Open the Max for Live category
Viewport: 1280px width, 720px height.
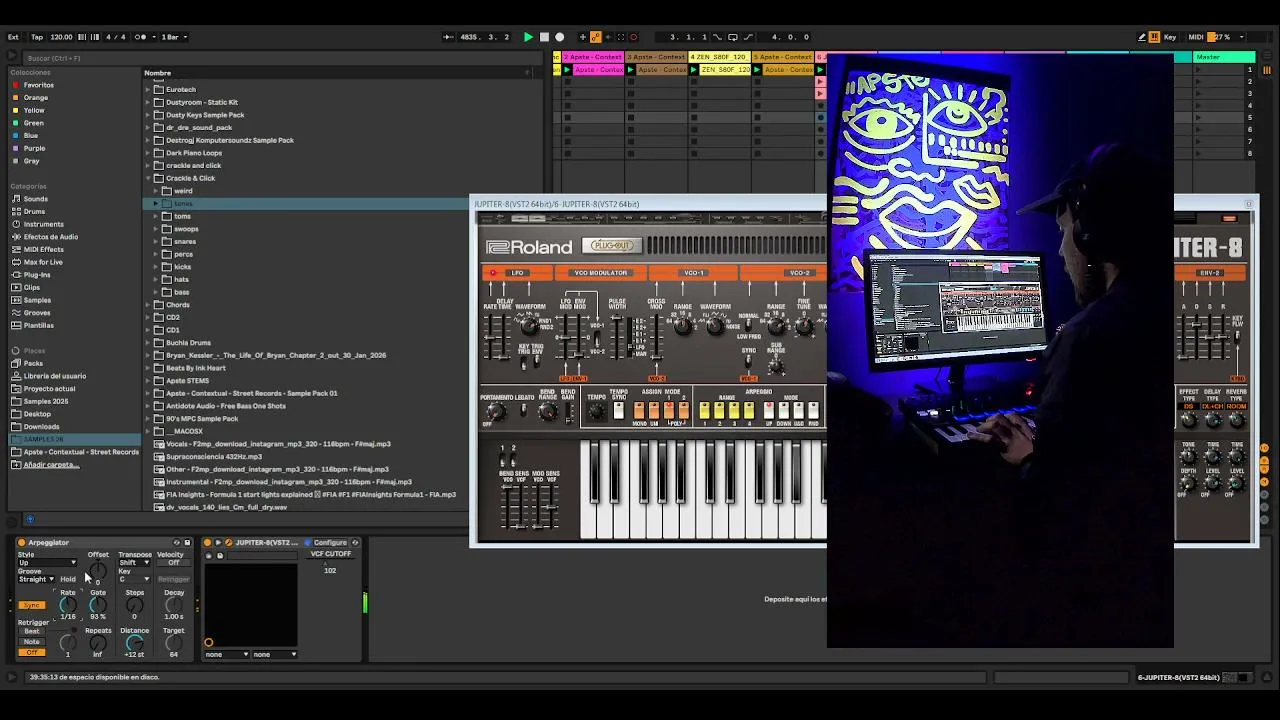pyautogui.click(x=42, y=262)
